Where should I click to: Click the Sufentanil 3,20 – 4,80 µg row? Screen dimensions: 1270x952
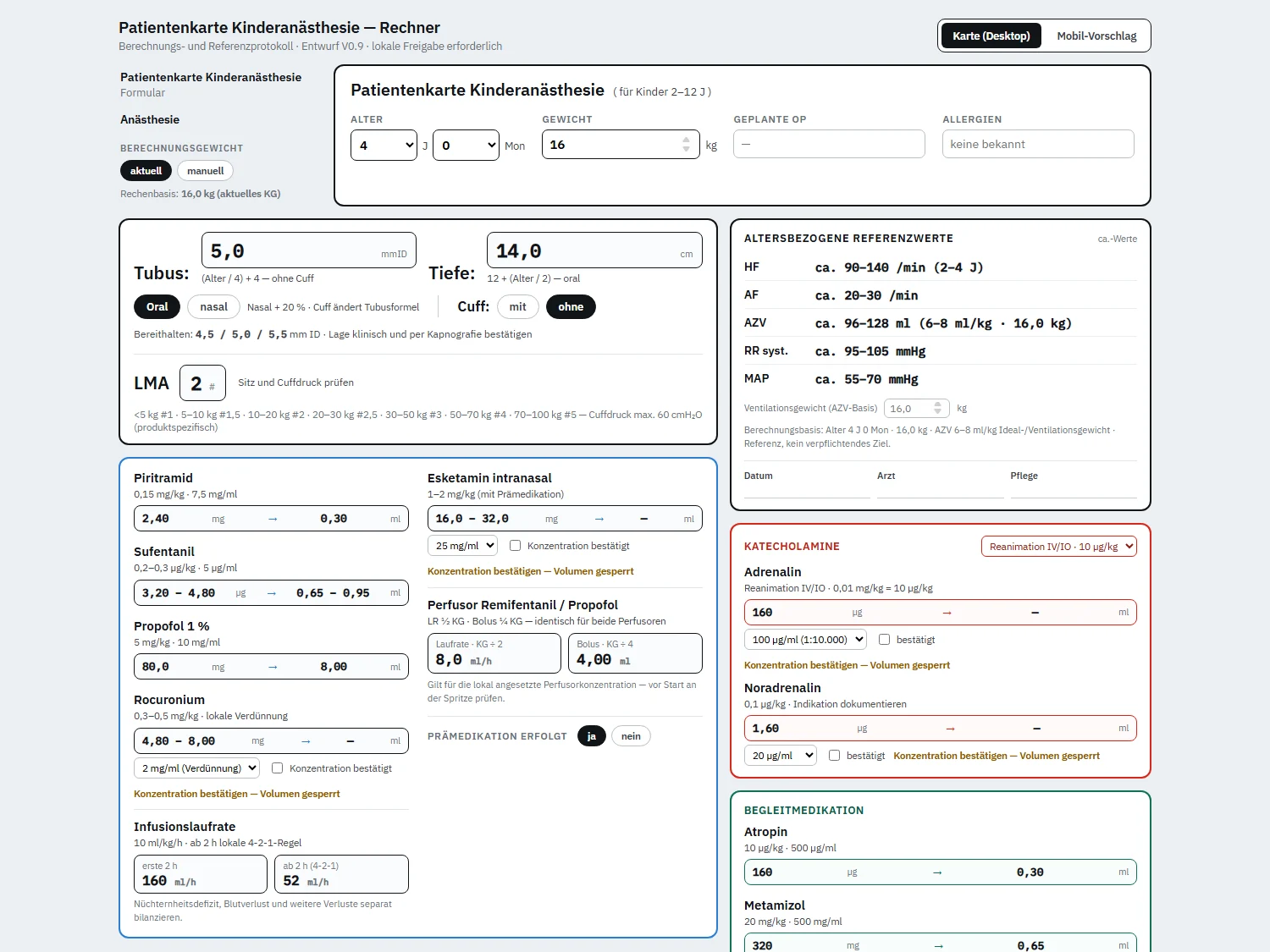271,592
